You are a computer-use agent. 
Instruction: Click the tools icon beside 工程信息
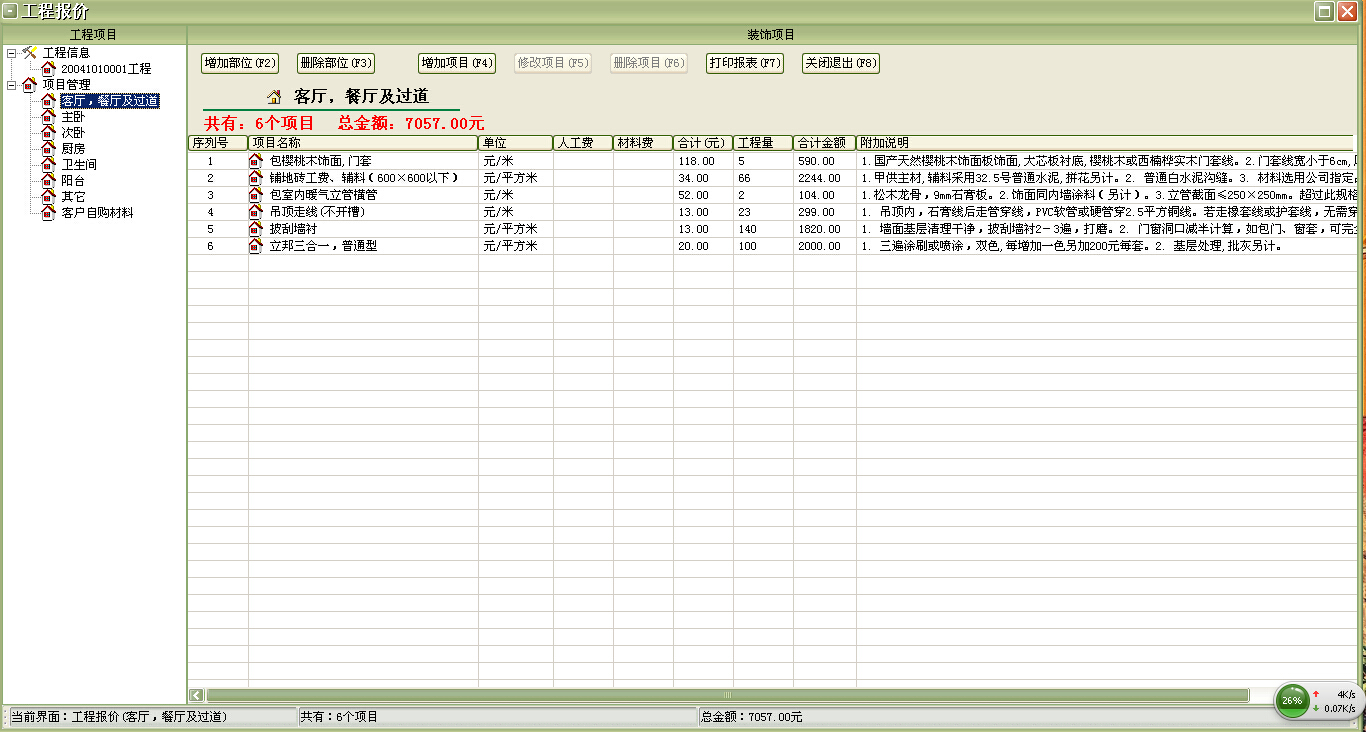pyautogui.click(x=29, y=52)
